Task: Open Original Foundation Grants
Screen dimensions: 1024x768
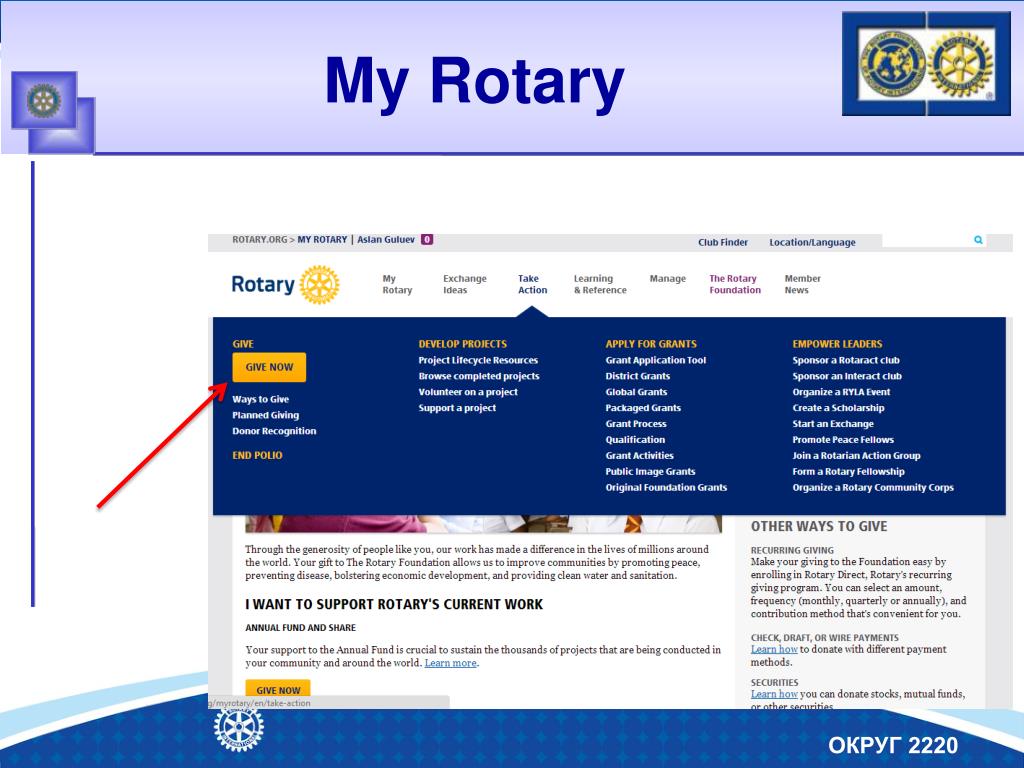Action: click(x=665, y=487)
